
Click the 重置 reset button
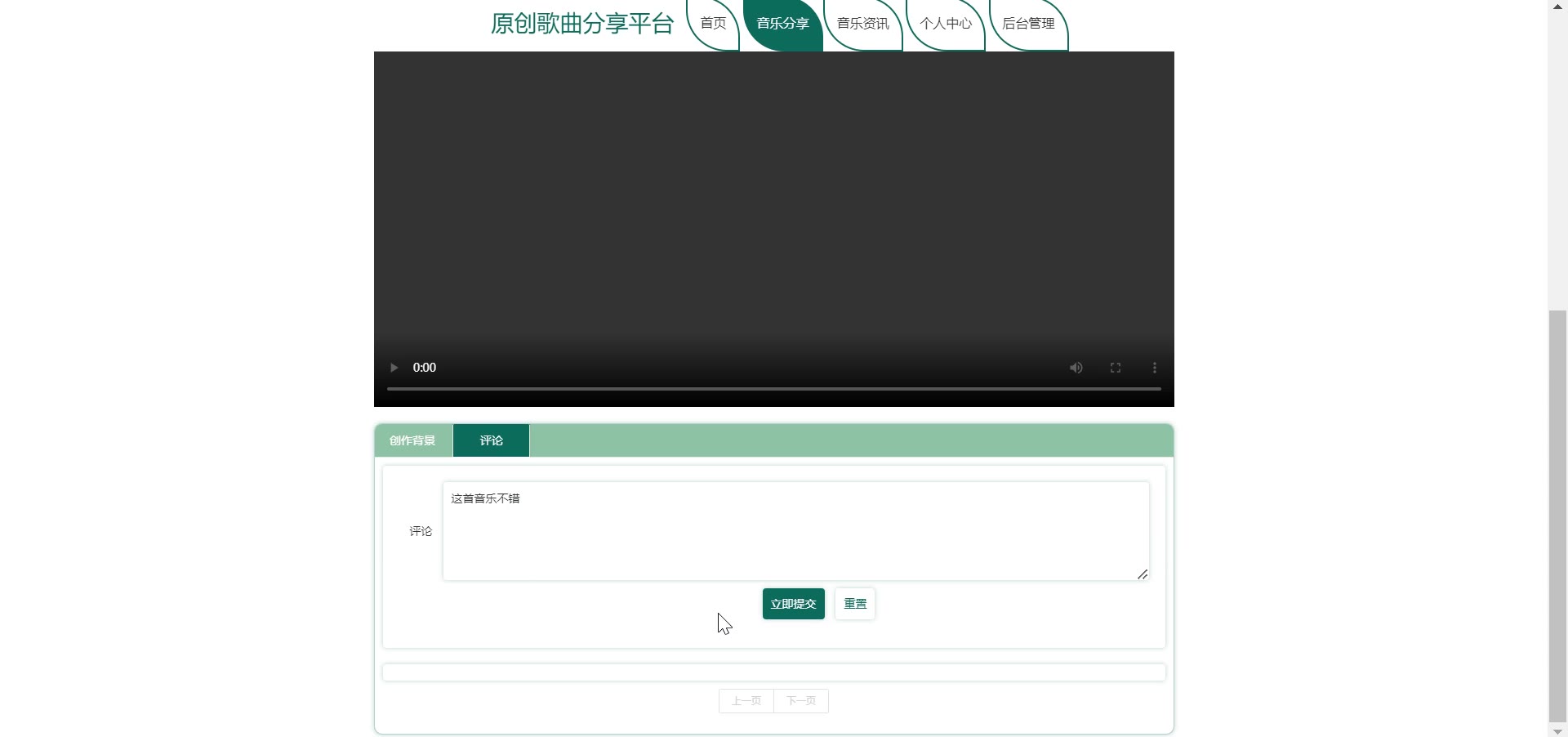pos(855,604)
